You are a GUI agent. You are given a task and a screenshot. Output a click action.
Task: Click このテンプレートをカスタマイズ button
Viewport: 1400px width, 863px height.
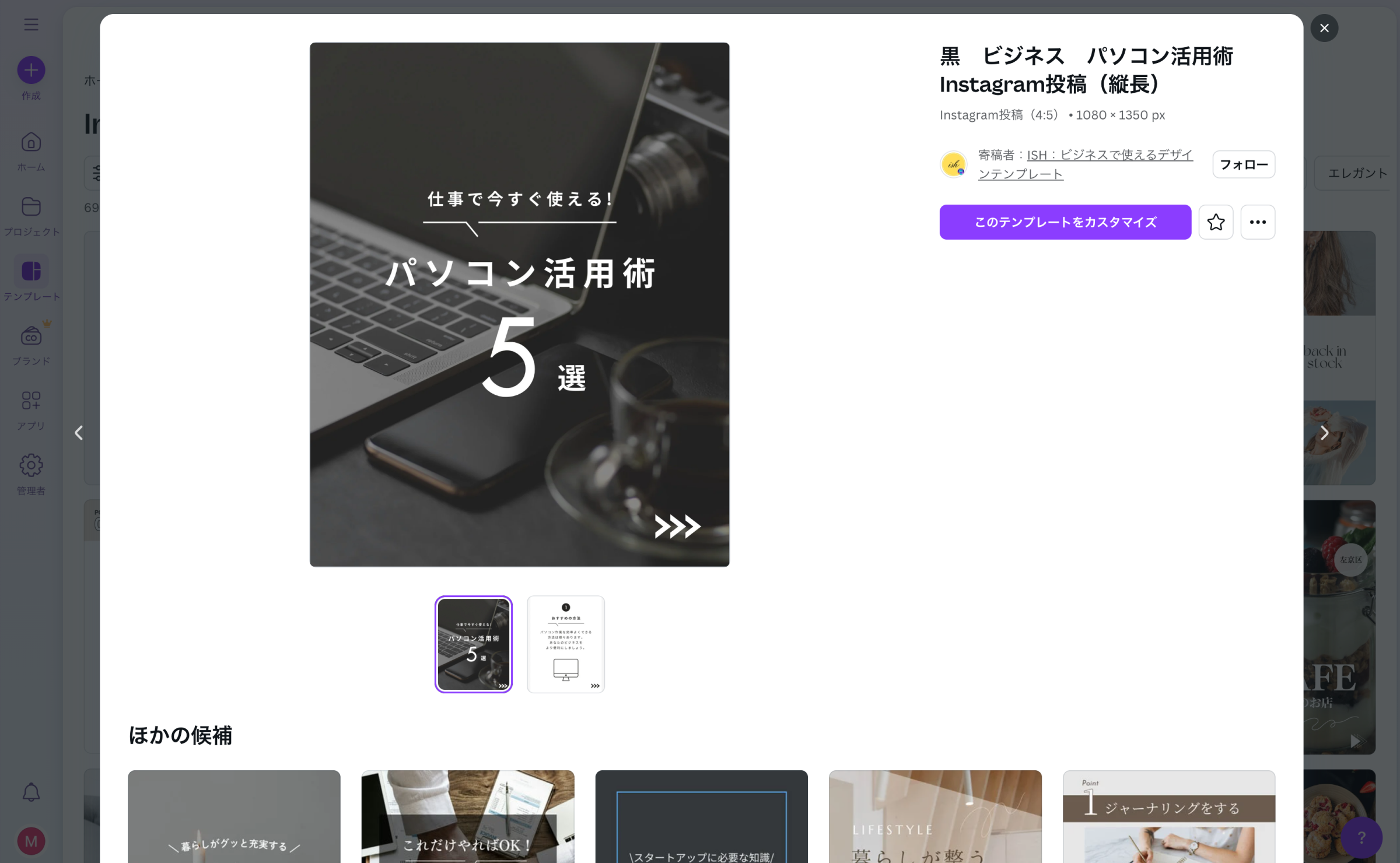(1065, 222)
